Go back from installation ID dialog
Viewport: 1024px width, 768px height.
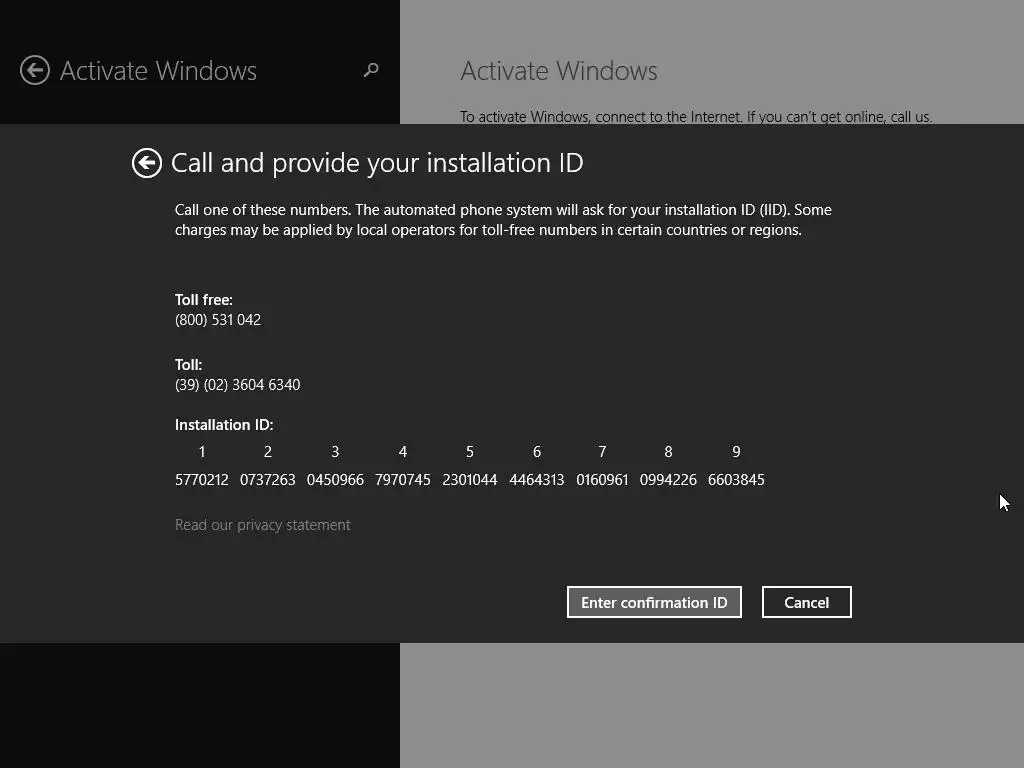coord(147,163)
